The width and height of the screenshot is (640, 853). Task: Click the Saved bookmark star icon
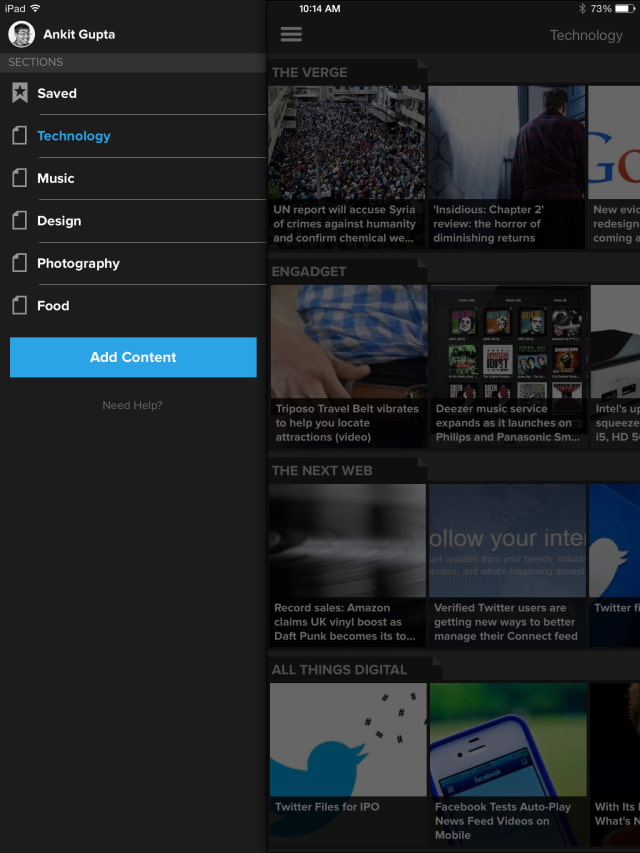coord(20,93)
